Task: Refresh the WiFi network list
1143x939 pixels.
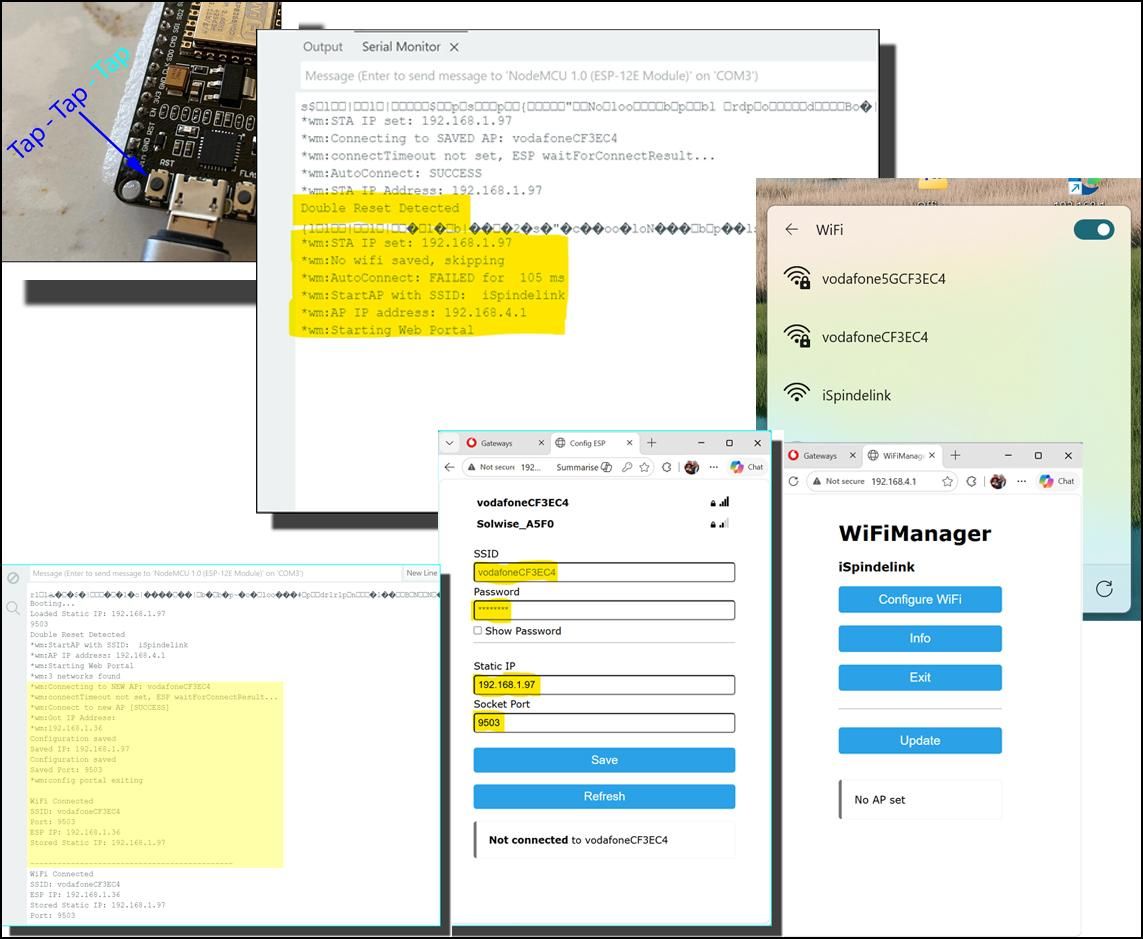Action: pyautogui.click(x=1104, y=588)
